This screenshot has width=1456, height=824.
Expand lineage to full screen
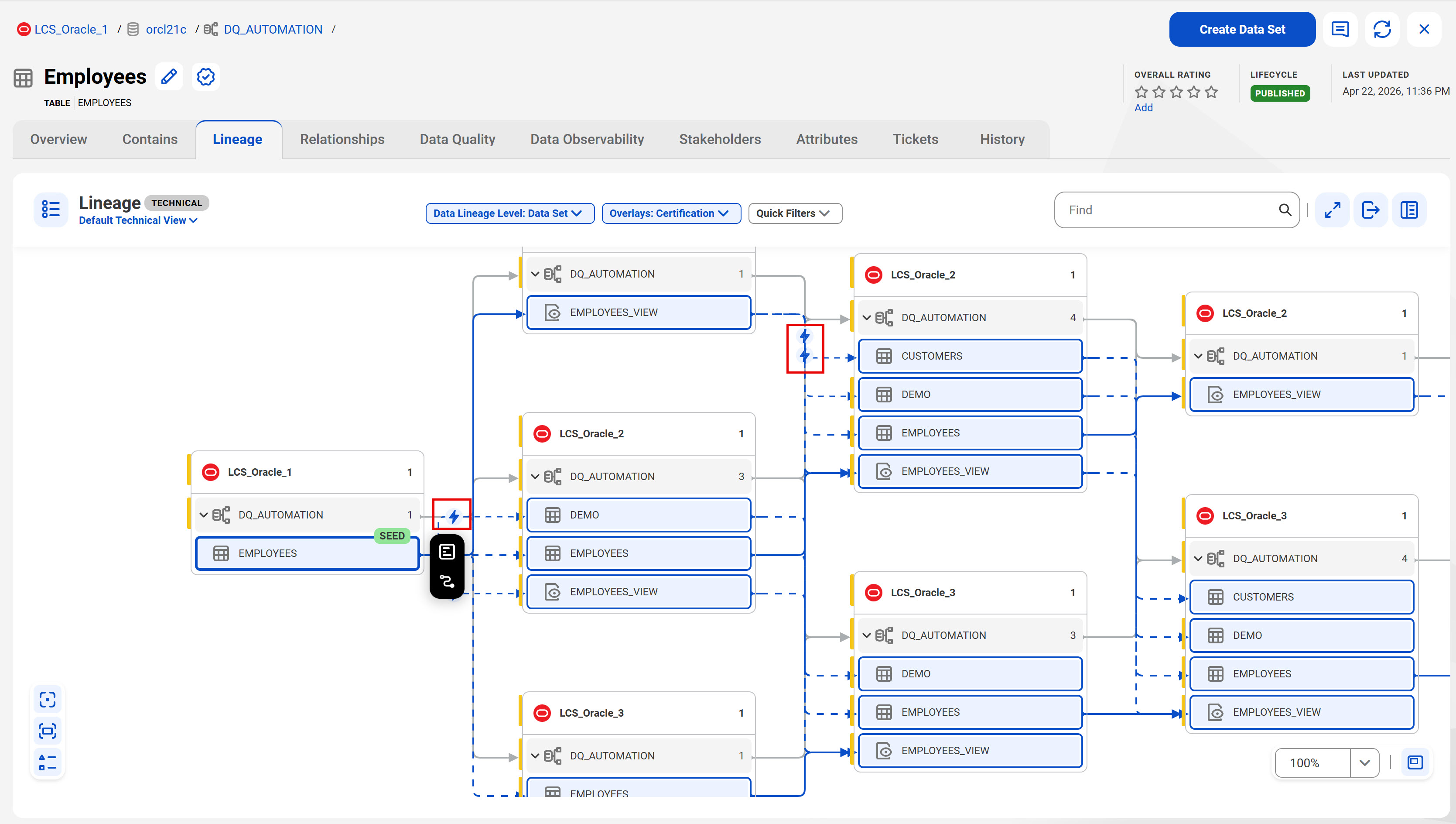(x=1332, y=210)
